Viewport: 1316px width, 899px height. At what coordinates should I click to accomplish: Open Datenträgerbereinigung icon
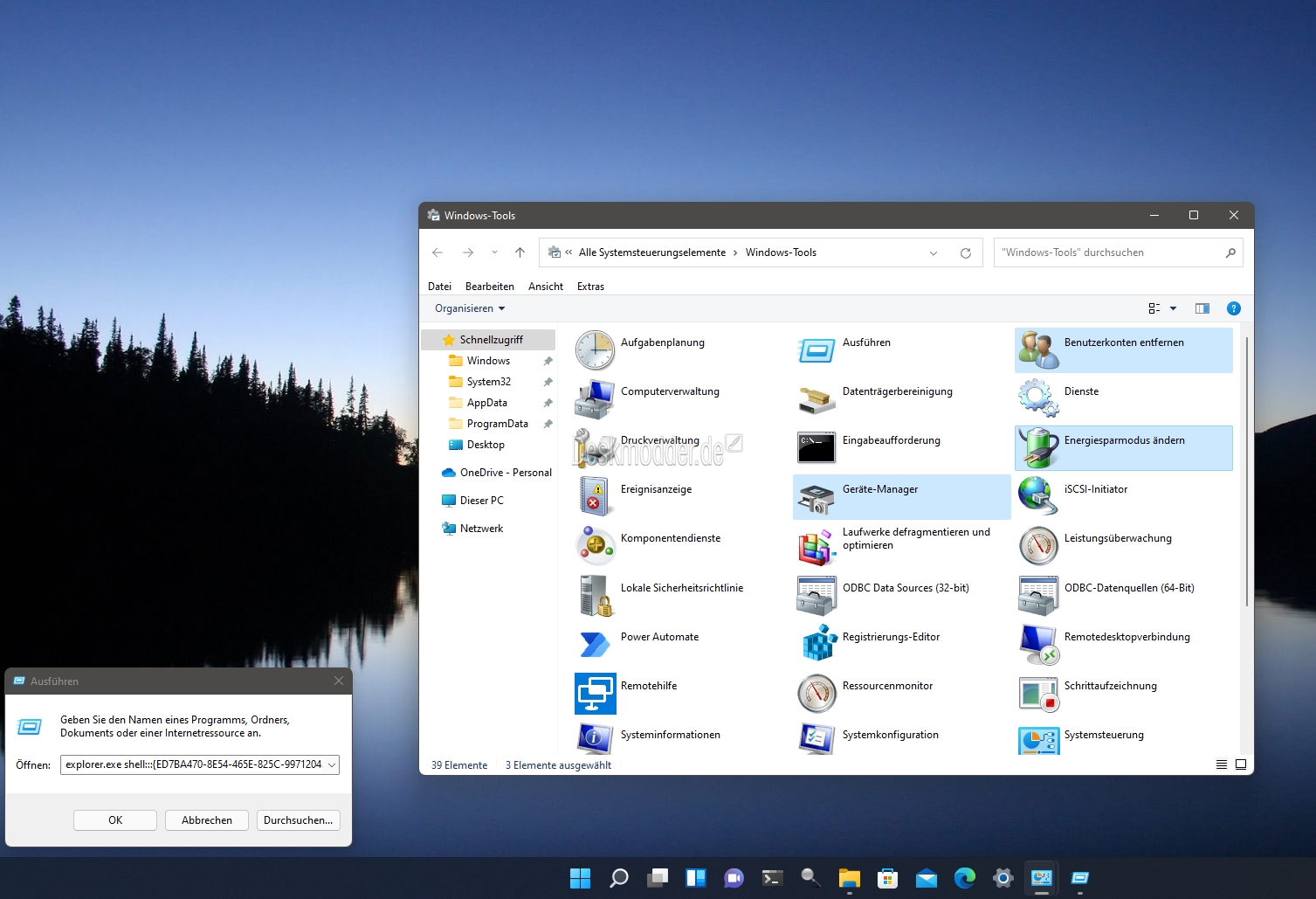[816, 399]
